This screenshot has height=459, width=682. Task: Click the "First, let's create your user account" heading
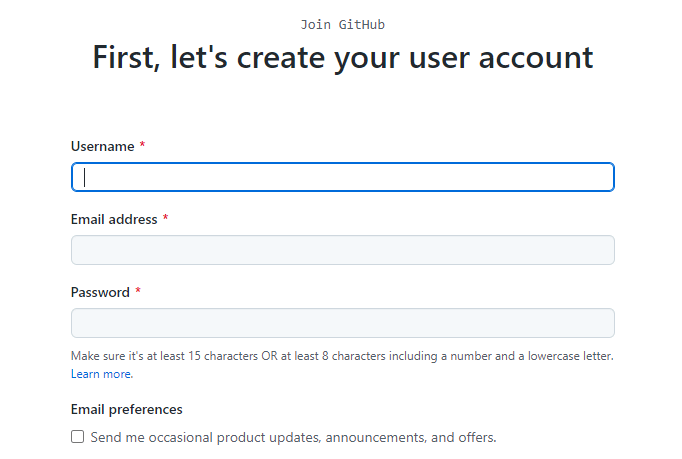coord(343,57)
